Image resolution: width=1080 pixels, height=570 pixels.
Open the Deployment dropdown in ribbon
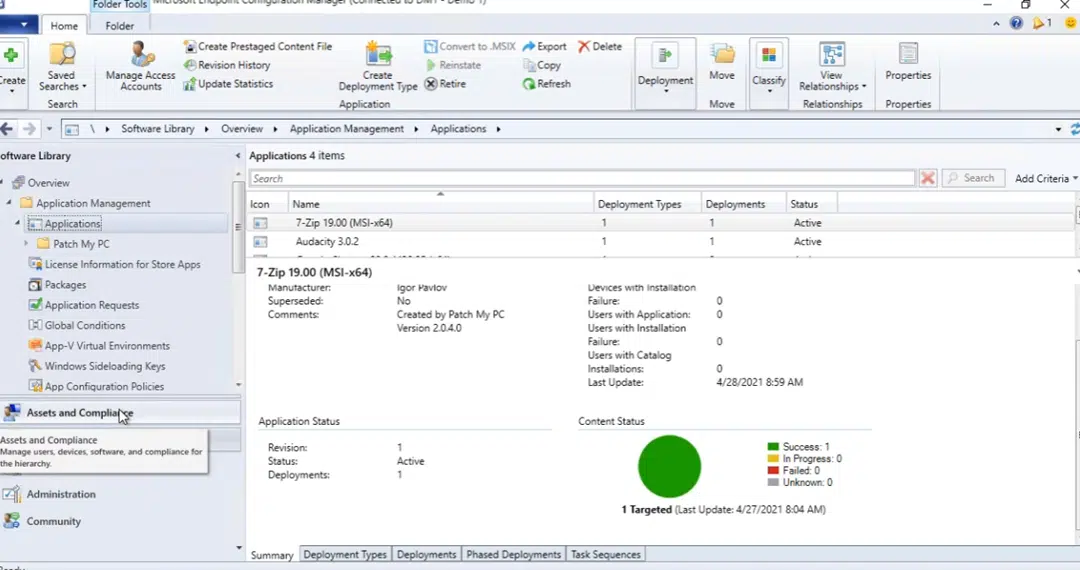(665, 72)
